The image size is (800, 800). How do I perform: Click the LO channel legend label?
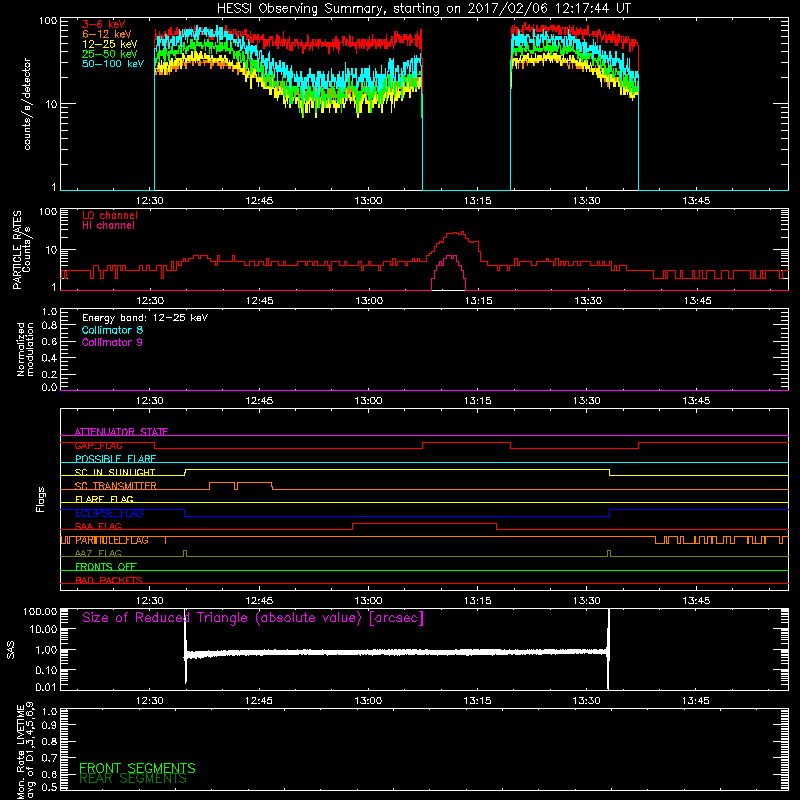[x=110, y=215]
